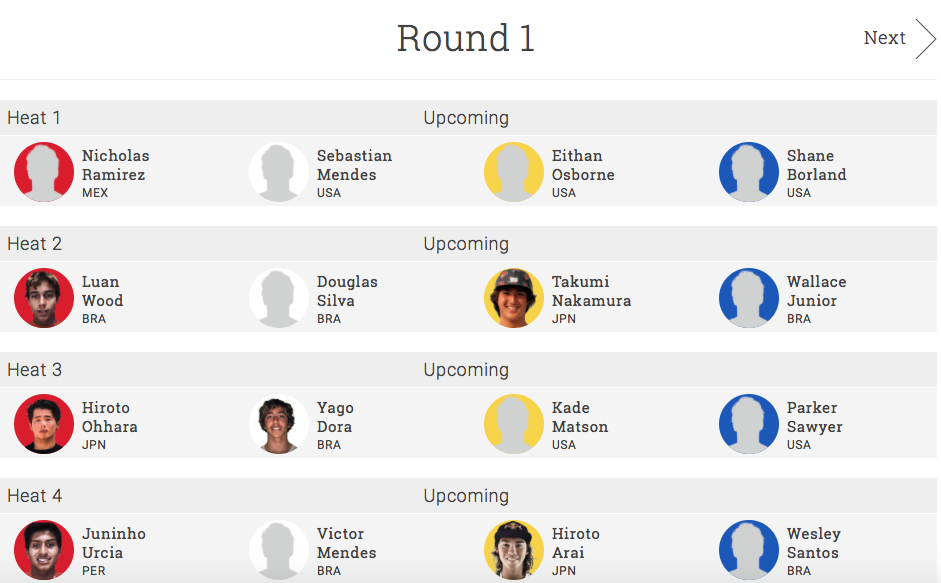The width and height of the screenshot is (941, 583).
Task: Click Douglas Silva's white avatar placeholder
Action: (279, 298)
